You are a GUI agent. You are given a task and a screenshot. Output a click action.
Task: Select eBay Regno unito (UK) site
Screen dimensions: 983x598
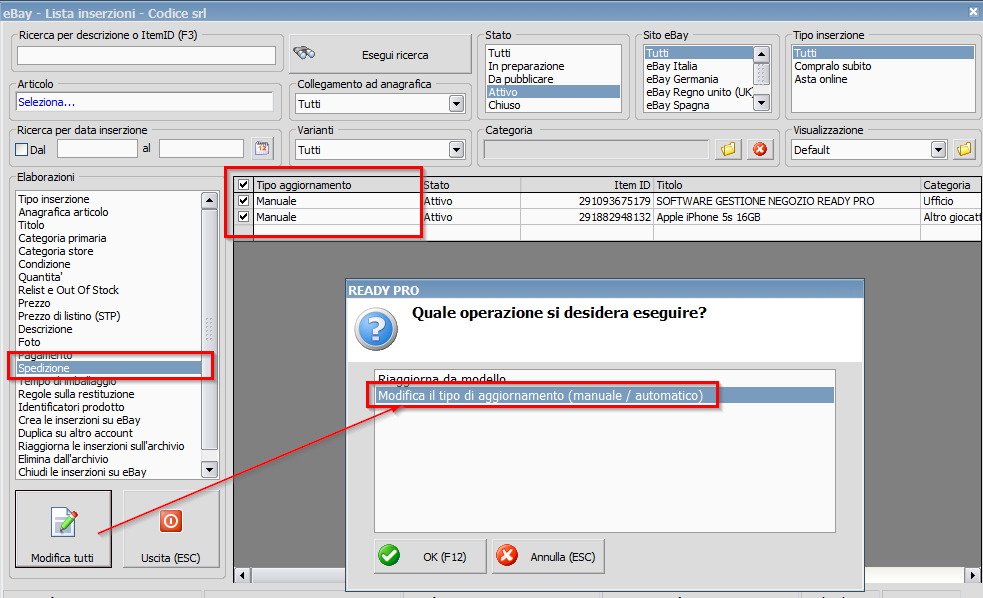coord(698,92)
